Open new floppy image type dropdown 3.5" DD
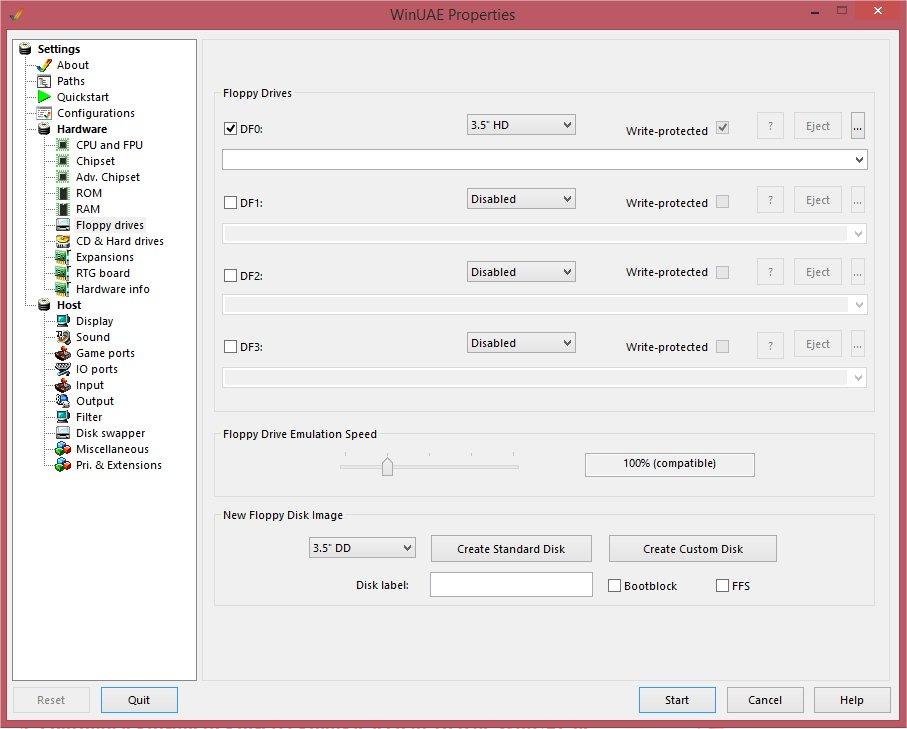This screenshot has width=907, height=729. pos(362,548)
